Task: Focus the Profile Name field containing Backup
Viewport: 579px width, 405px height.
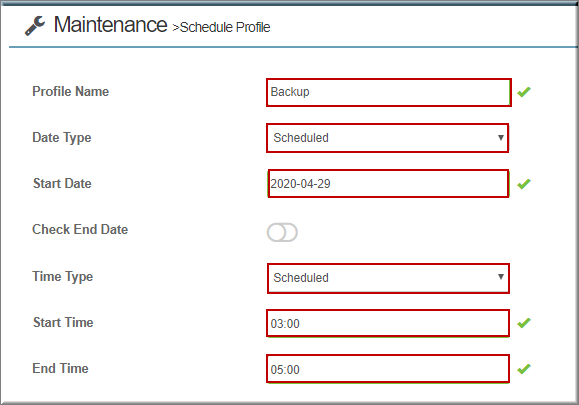Action: tap(389, 92)
